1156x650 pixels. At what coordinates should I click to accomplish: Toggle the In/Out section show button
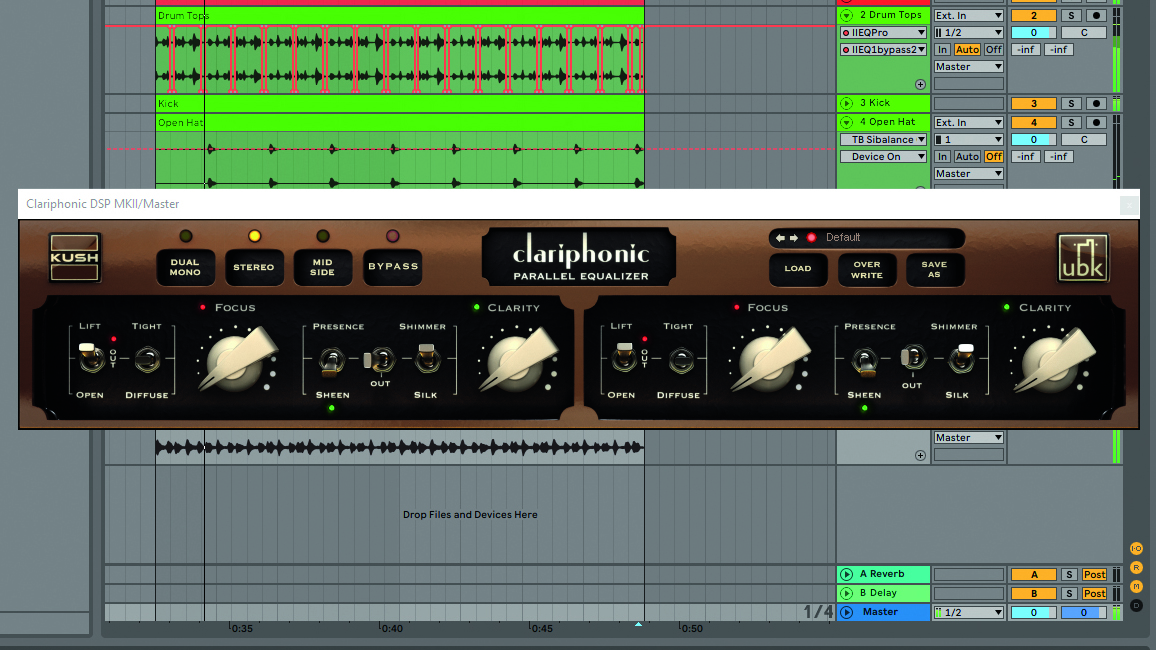point(1136,548)
